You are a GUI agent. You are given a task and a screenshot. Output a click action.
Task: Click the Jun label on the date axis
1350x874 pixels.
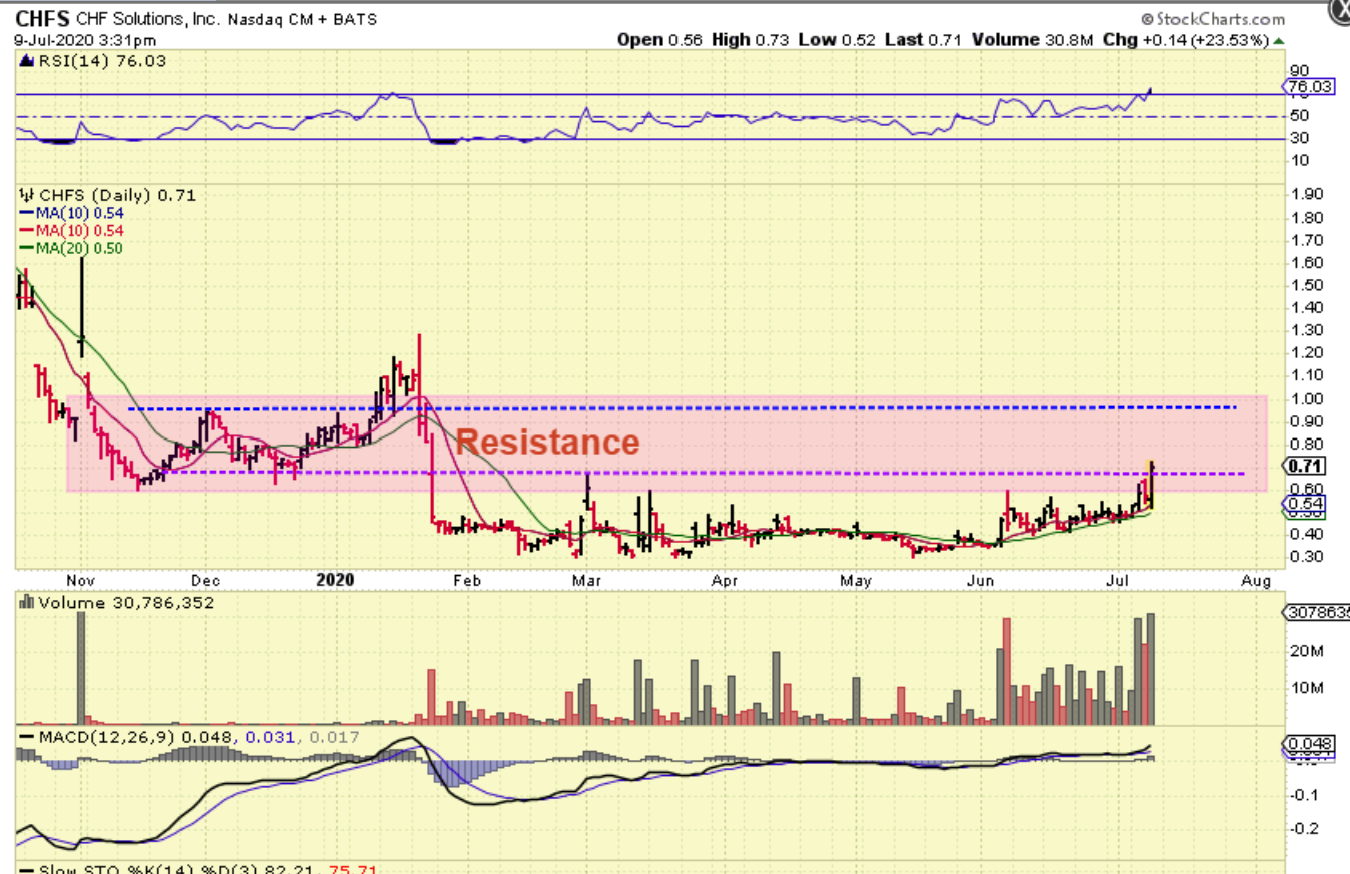[982, 579]
